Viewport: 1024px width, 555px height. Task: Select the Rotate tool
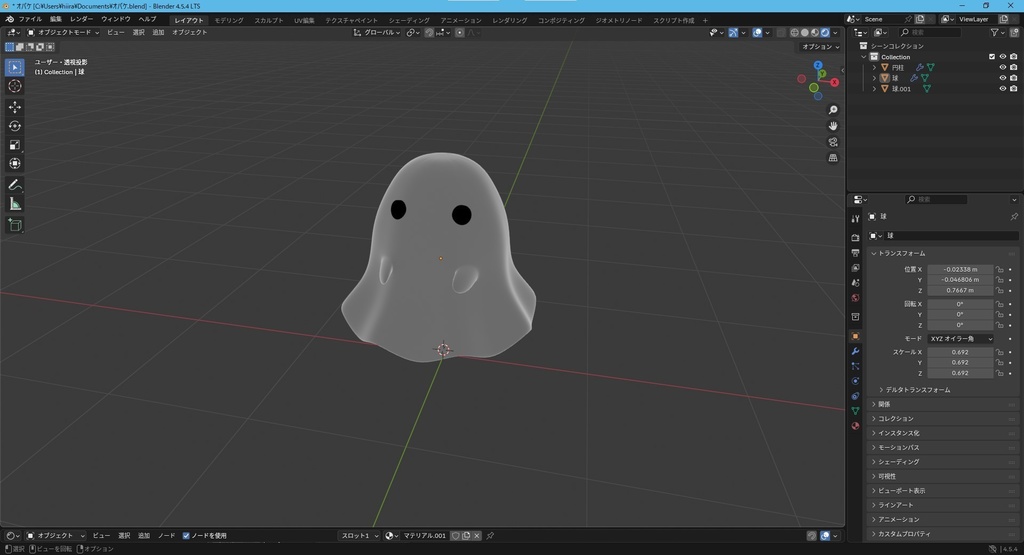coord(15,125)
